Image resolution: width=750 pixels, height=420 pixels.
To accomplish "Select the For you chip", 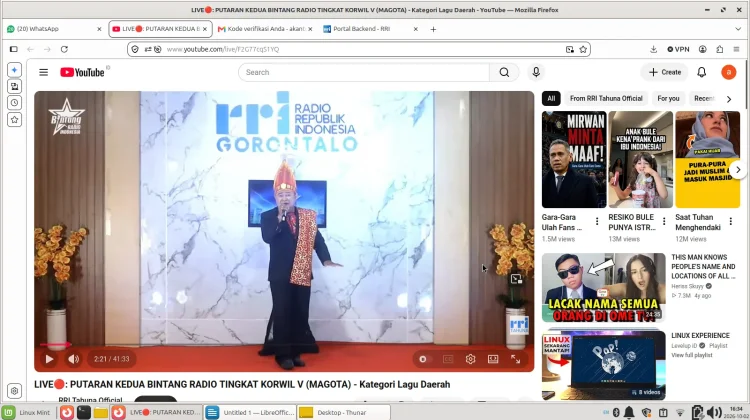I will 668,99.
